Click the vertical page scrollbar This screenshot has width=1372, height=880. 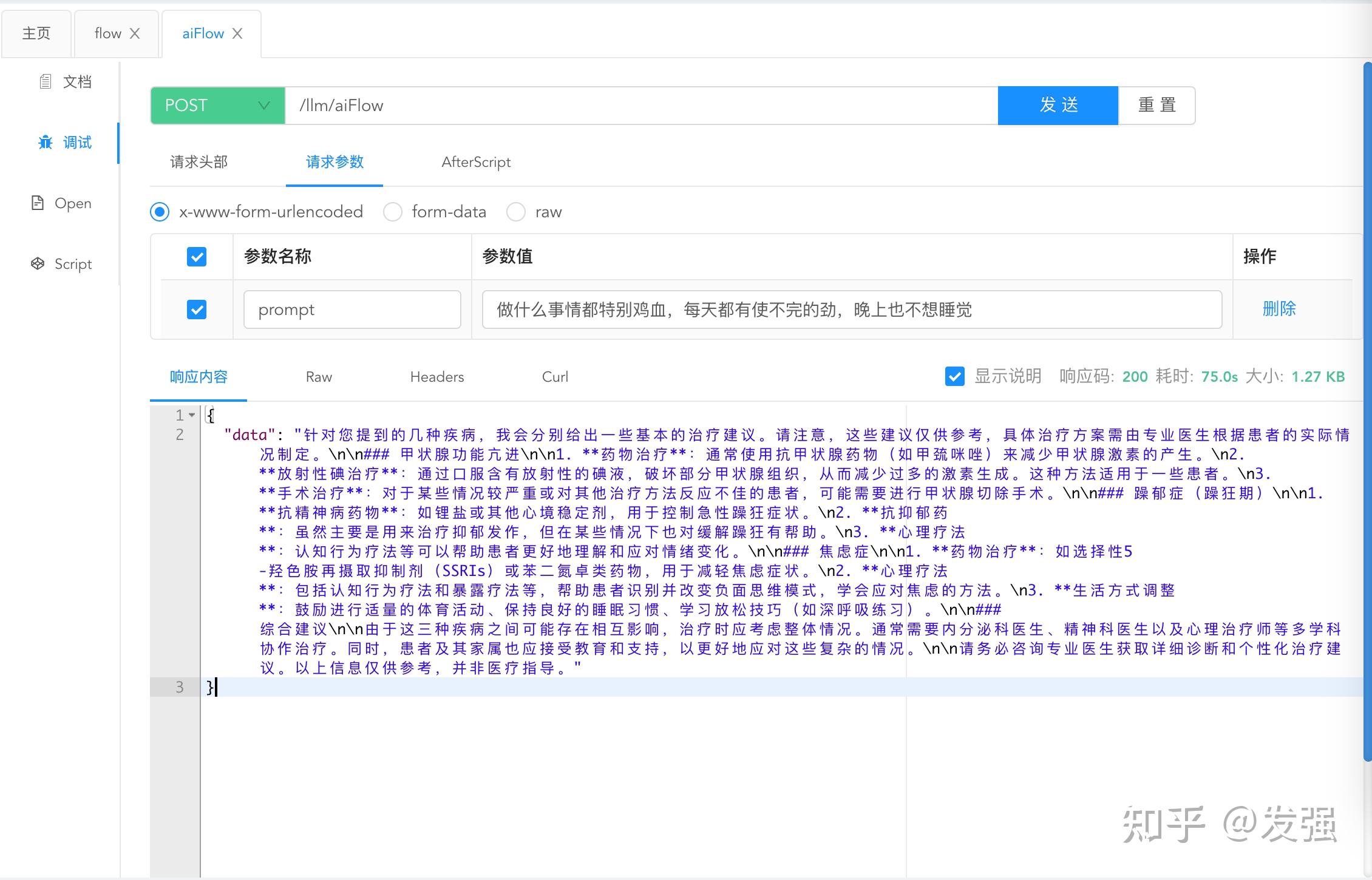pos(1367,411)
